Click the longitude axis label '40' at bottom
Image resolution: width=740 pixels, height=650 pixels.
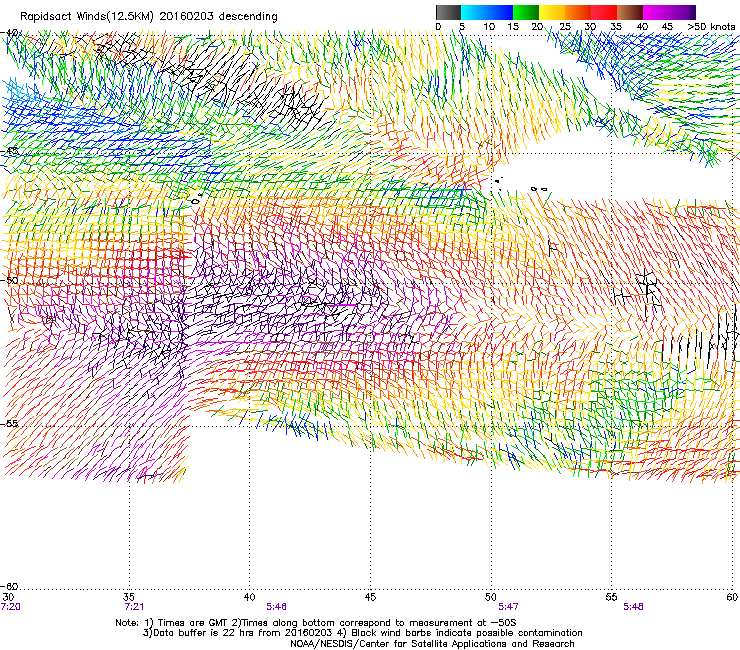pos(249,597)
